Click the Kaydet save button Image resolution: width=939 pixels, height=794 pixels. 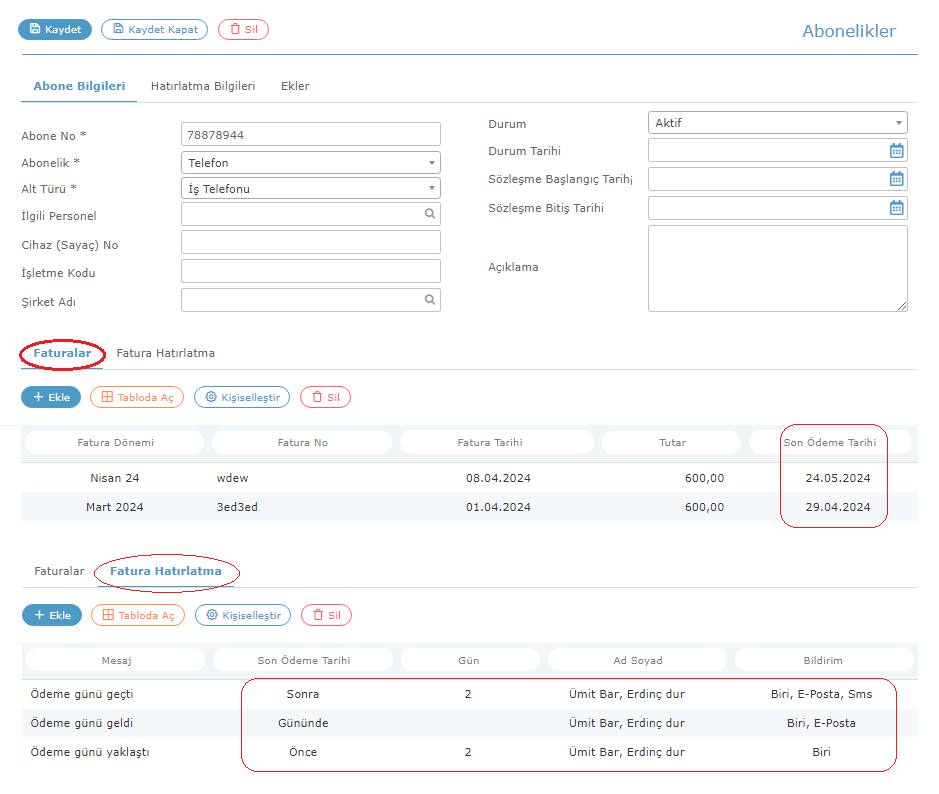click(55, 29)
